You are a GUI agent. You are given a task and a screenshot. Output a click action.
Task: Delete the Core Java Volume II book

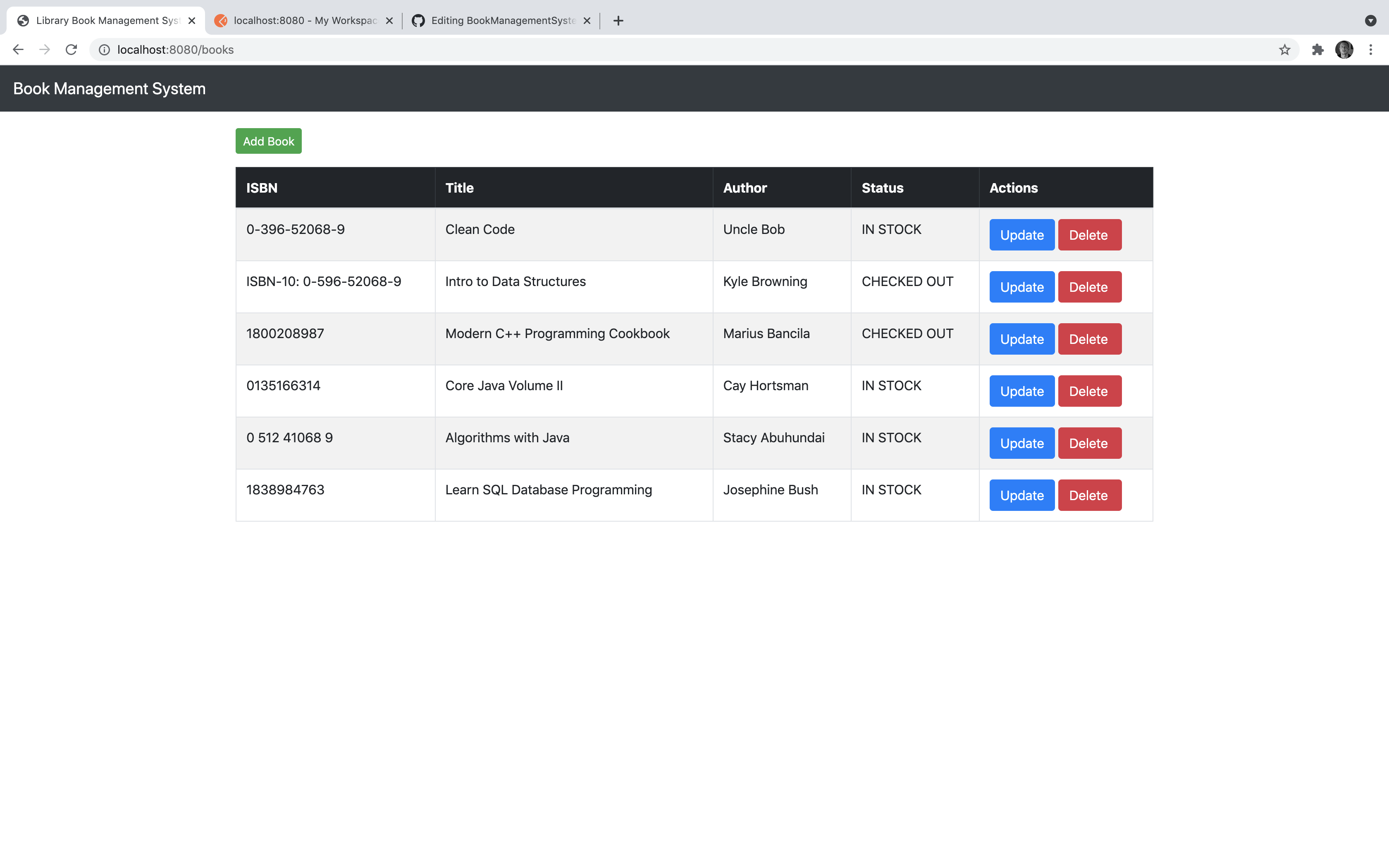click(x=1089, y=390)
